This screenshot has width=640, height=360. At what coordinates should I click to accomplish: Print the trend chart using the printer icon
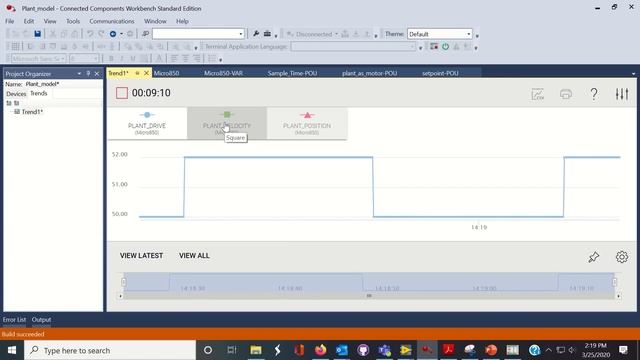(566, 94)
